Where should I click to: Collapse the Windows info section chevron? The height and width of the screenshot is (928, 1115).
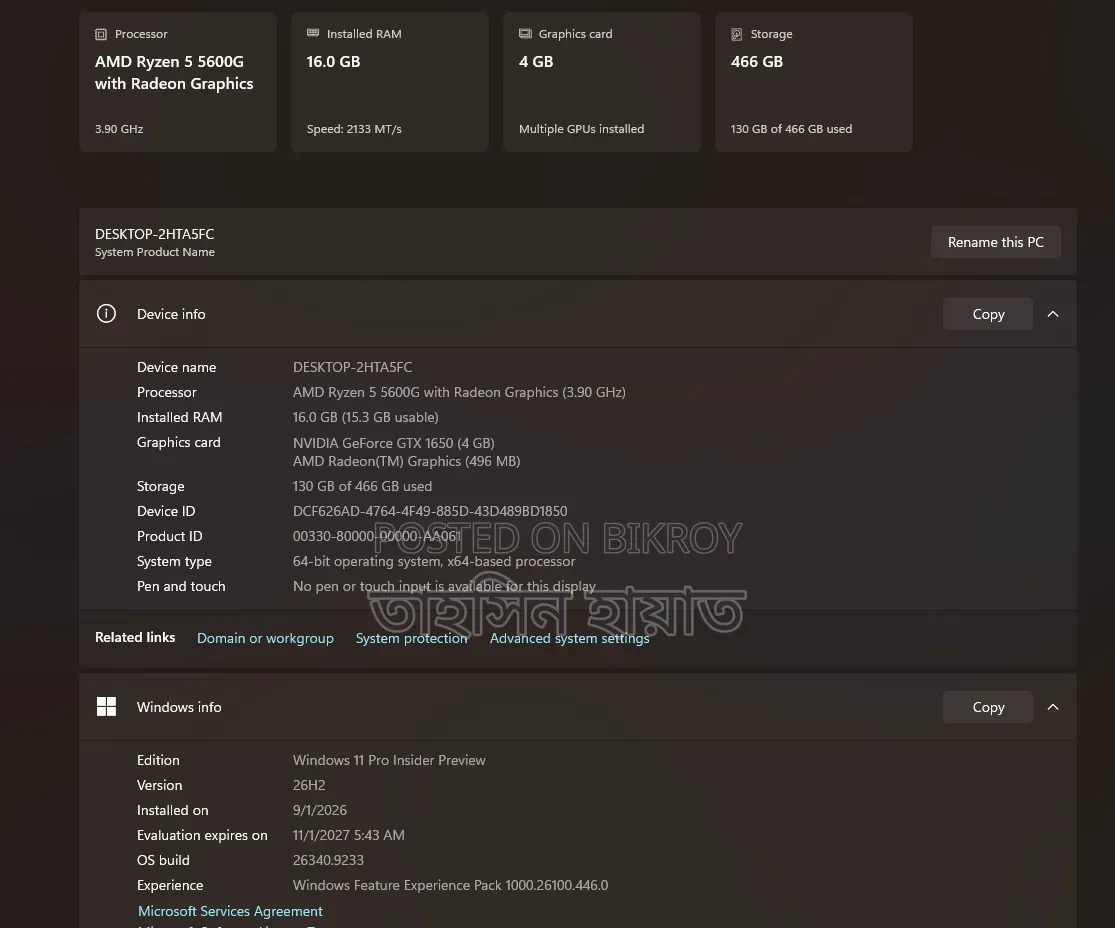1053,707
